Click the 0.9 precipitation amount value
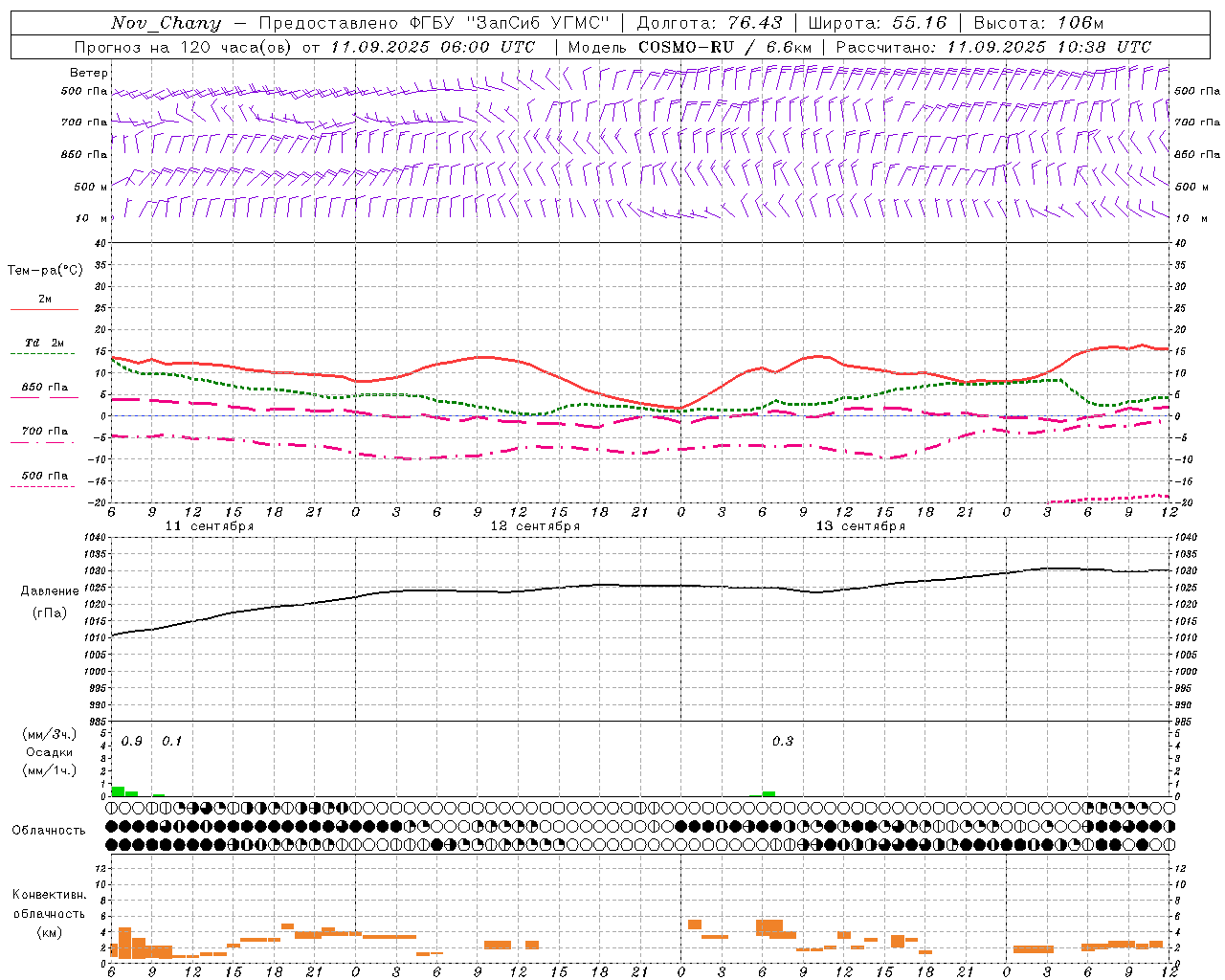This screenshot has width=1225, height=980. pos(132,742)
